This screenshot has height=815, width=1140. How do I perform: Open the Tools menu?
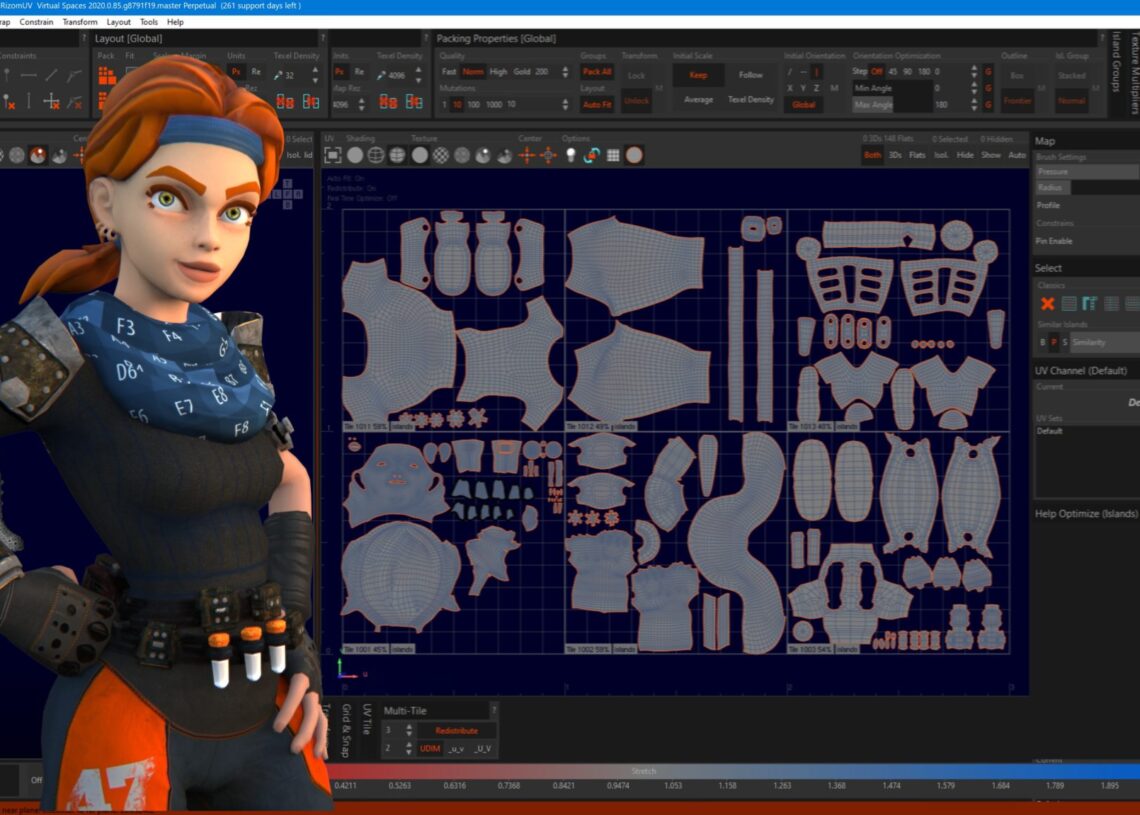[x=148, y=22]
